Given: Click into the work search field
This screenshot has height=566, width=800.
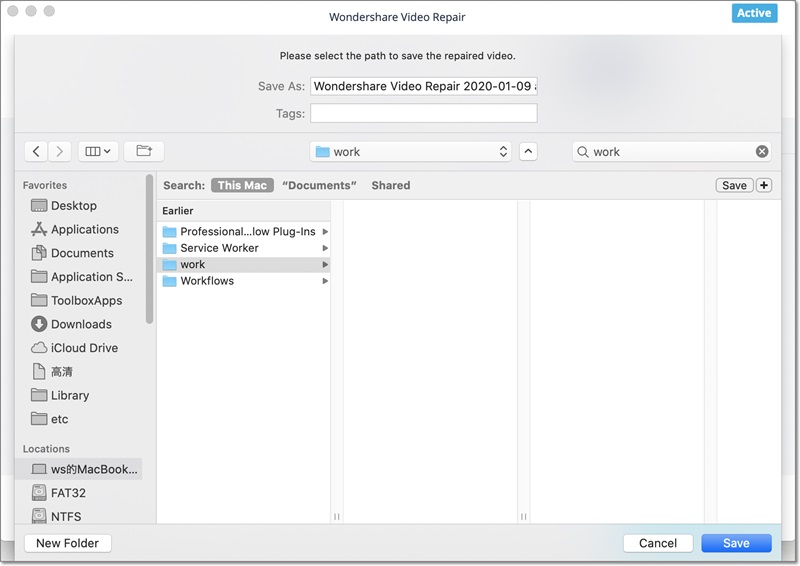Looking at the screenshot, I should tap(671, 152).
